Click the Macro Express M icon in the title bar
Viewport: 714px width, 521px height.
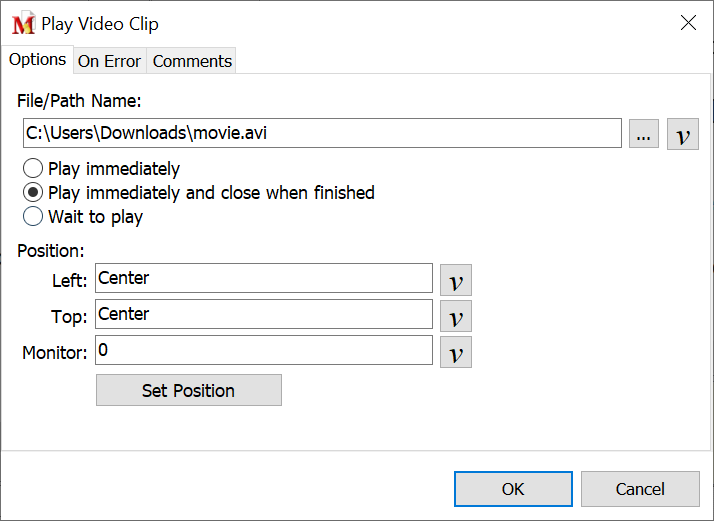pos(23,24)
